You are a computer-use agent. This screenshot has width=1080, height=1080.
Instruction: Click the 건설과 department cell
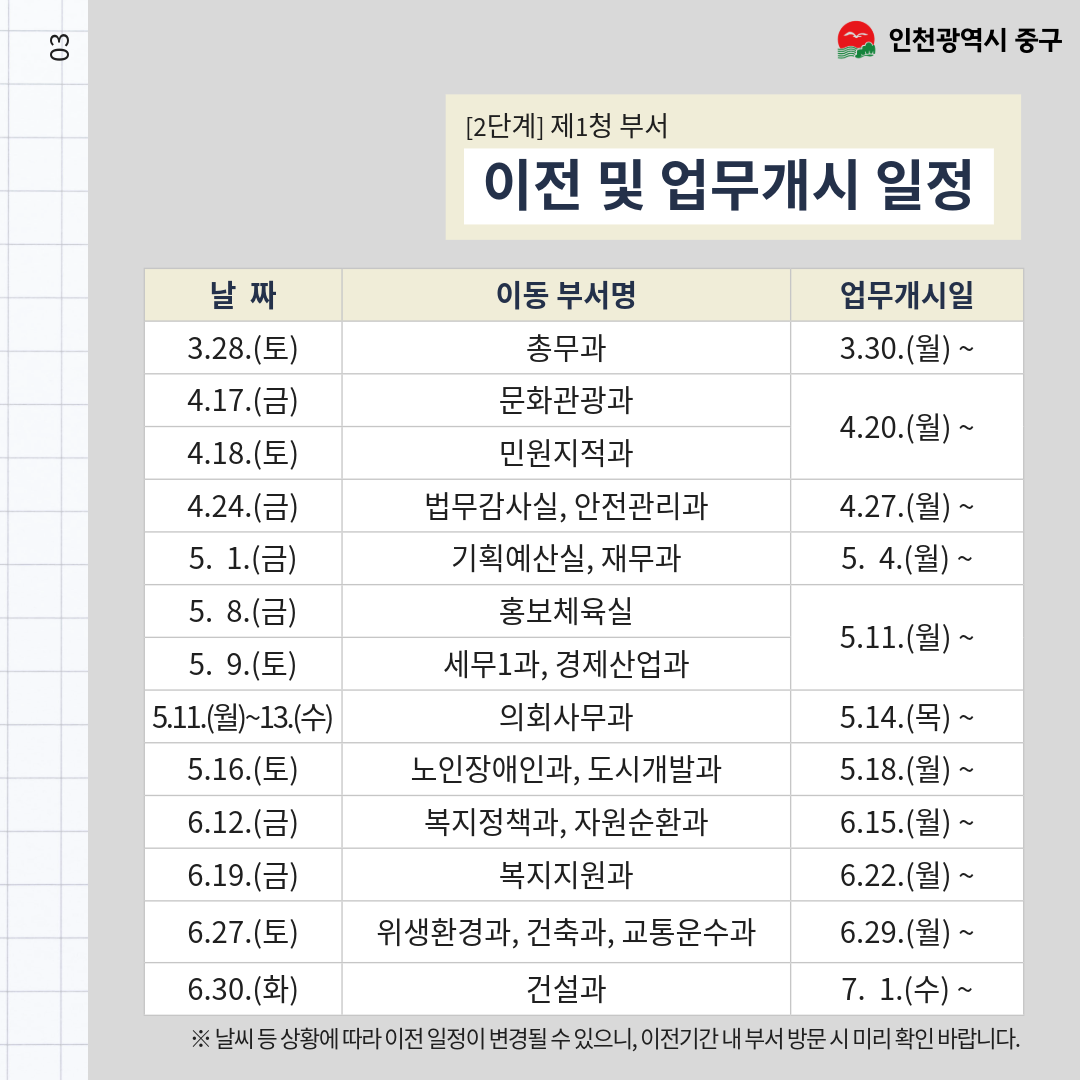pyautogui.click(x=566, y=990)
